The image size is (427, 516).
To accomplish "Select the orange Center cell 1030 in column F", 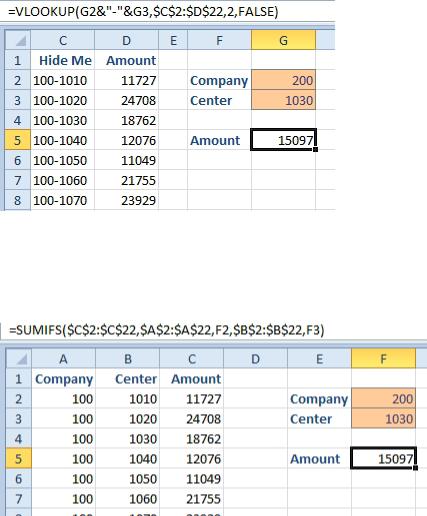I will tap(383, 419).
